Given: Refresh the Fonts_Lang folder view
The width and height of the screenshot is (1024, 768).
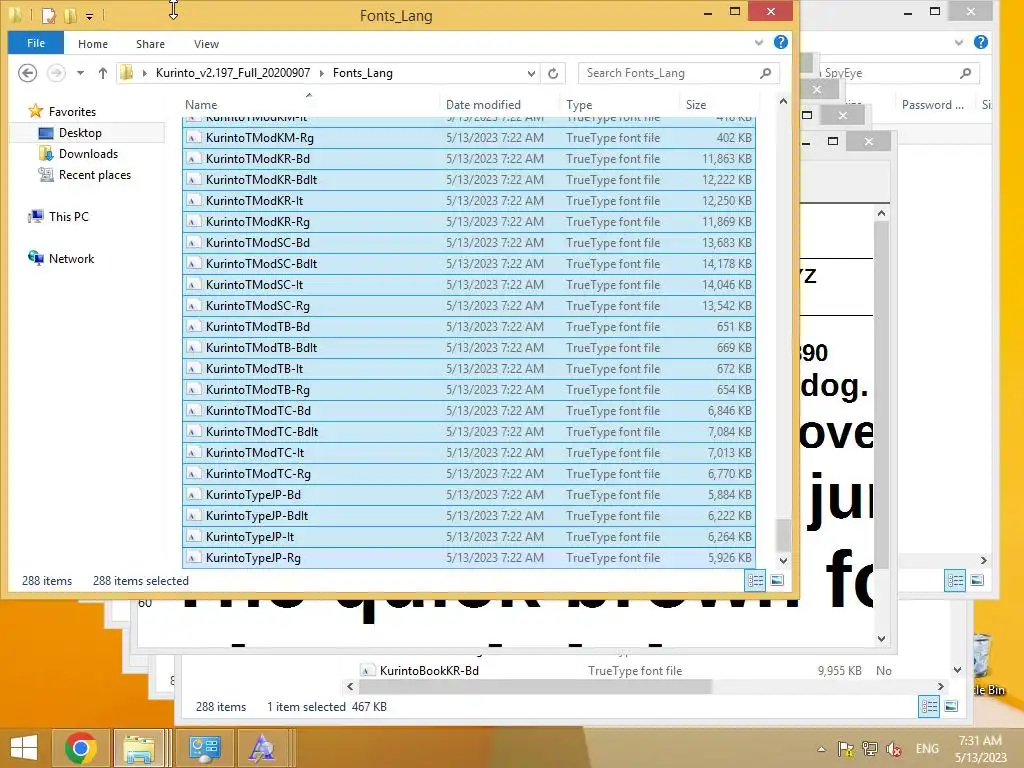Looking at the screenshot, I should tap(553, 73).
